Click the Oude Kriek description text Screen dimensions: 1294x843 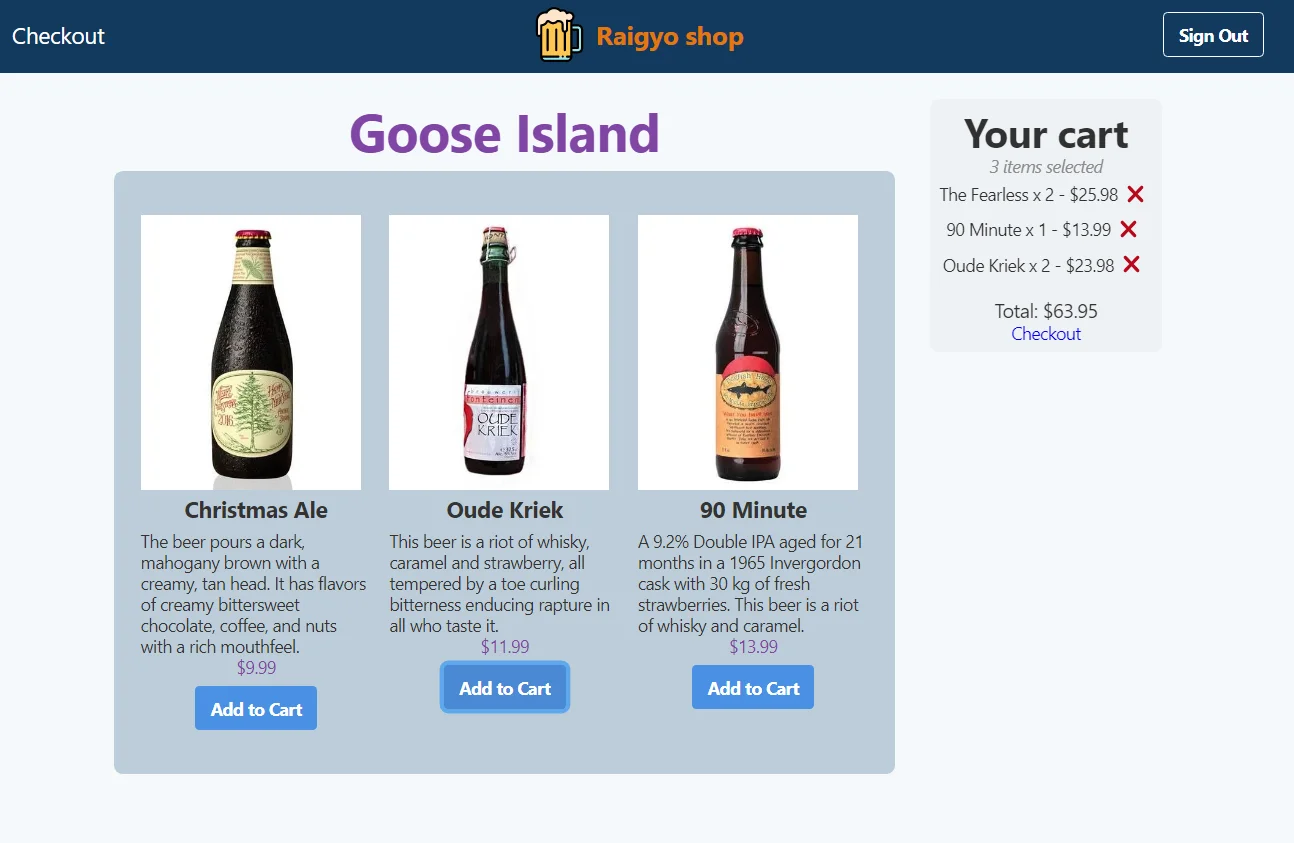coord(499,584)
